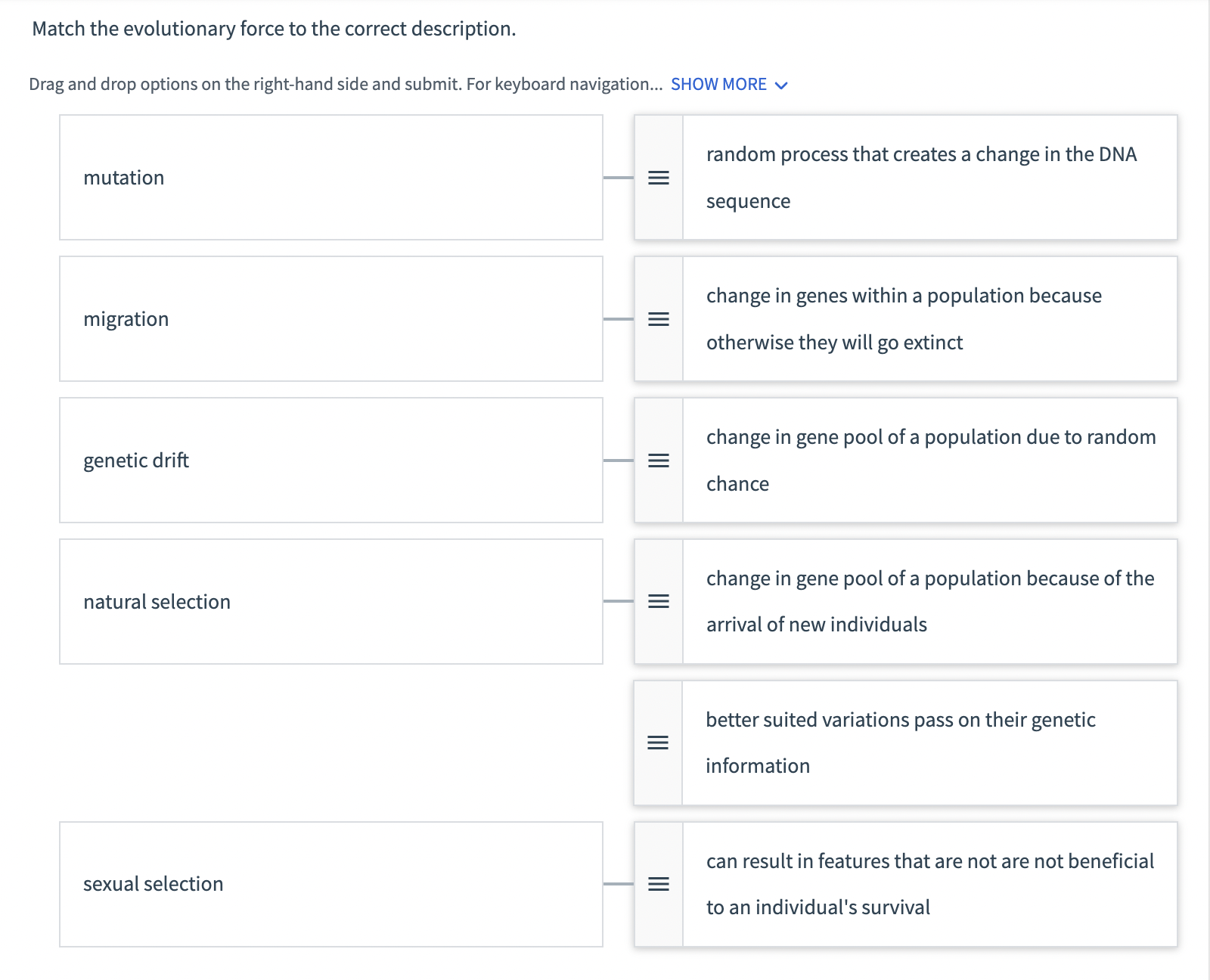Click 'gene pool due to random chance' card
This screenshot has width=1210, height=980.
pyautogui.click(x=929, y=461)
